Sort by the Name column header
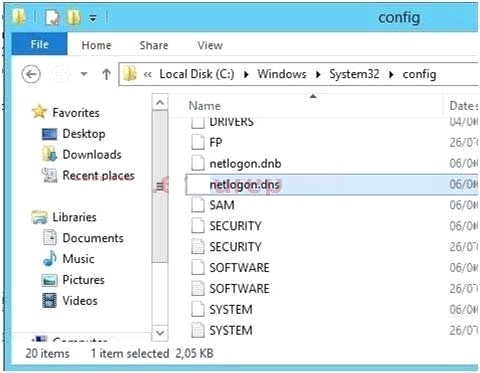Viewport: 480px width, 373px height. (205, 106)
